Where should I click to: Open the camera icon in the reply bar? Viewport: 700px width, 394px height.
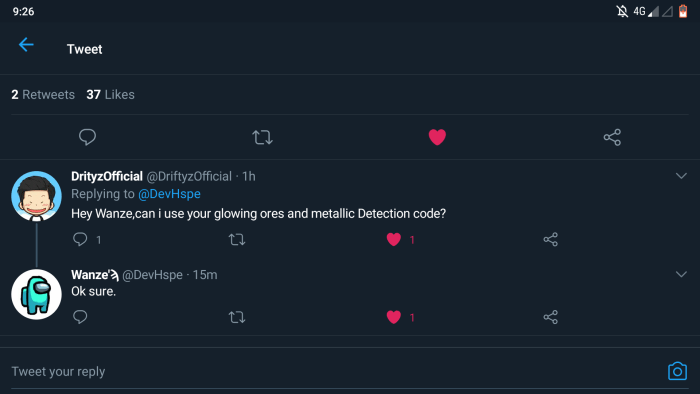tap(677, 371)
